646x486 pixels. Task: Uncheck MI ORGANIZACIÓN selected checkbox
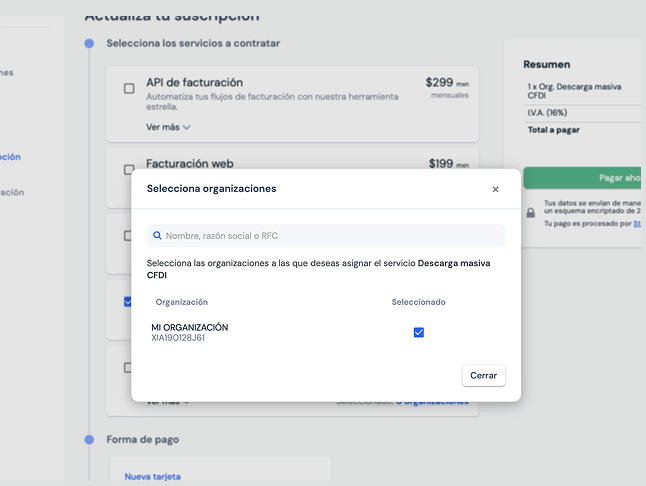(x=419, y=332)
